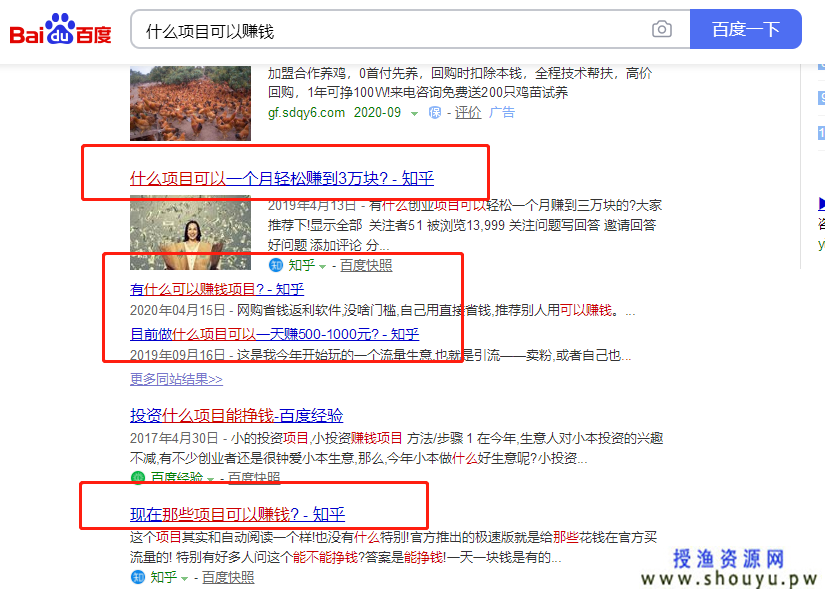This screenshot has height=598, width=825.
Task: Click the blue Zhihu icon under the first Zhihu result
Action: click(x=276, y=265)
